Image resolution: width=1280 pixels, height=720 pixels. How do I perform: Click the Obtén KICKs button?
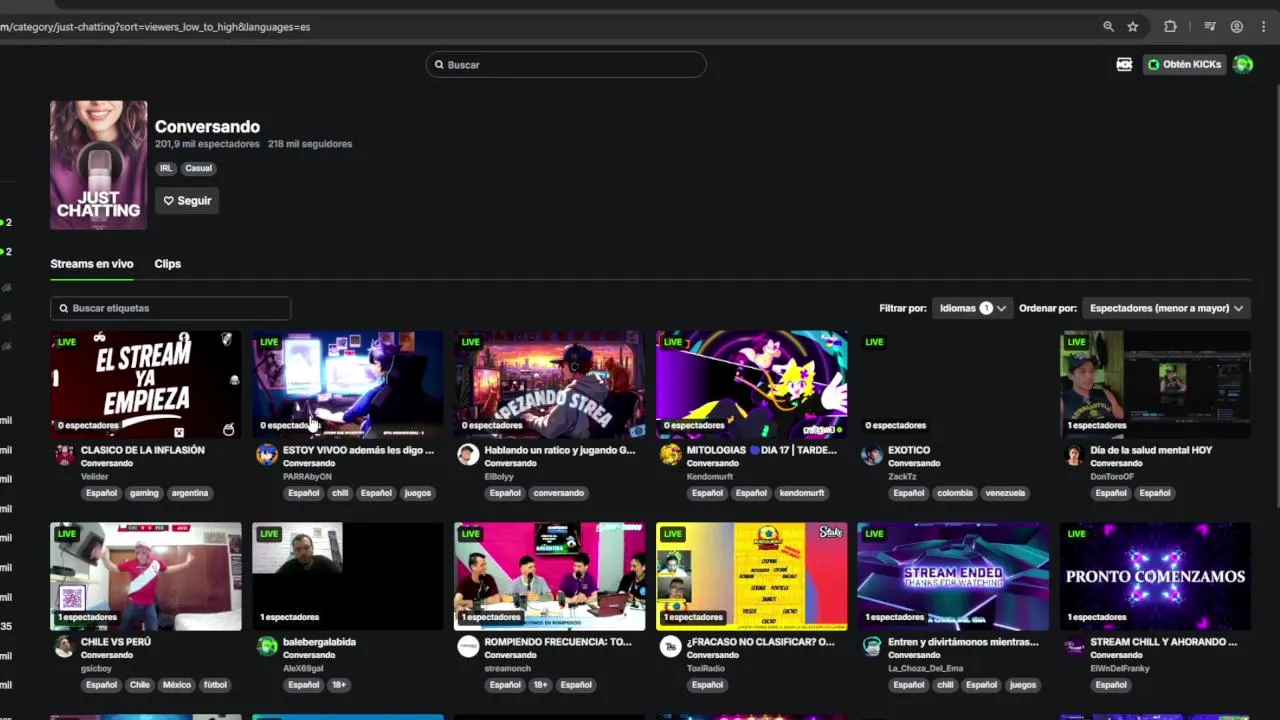point(1184,64)
